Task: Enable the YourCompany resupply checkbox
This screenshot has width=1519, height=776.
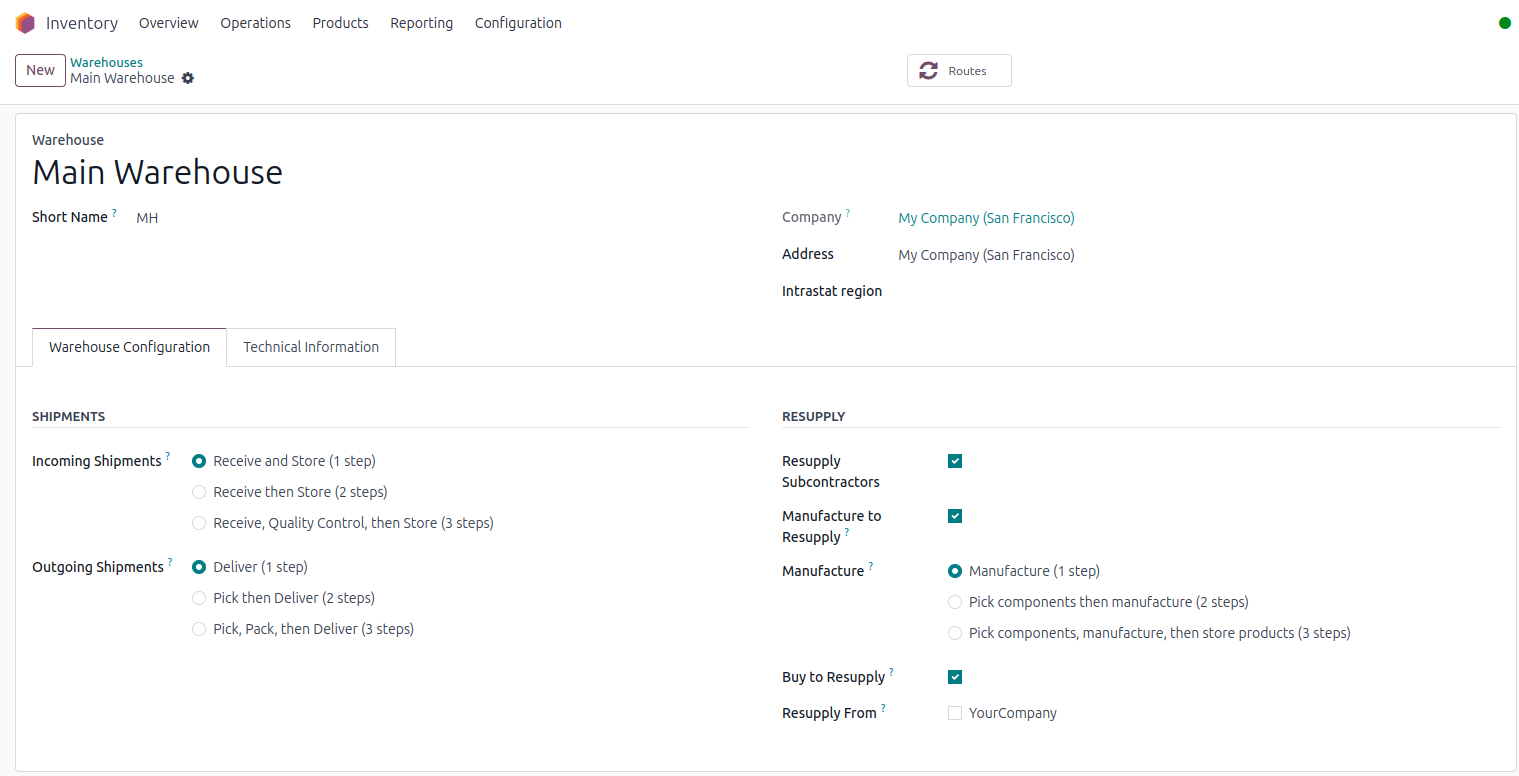Action: coord(954,712)
